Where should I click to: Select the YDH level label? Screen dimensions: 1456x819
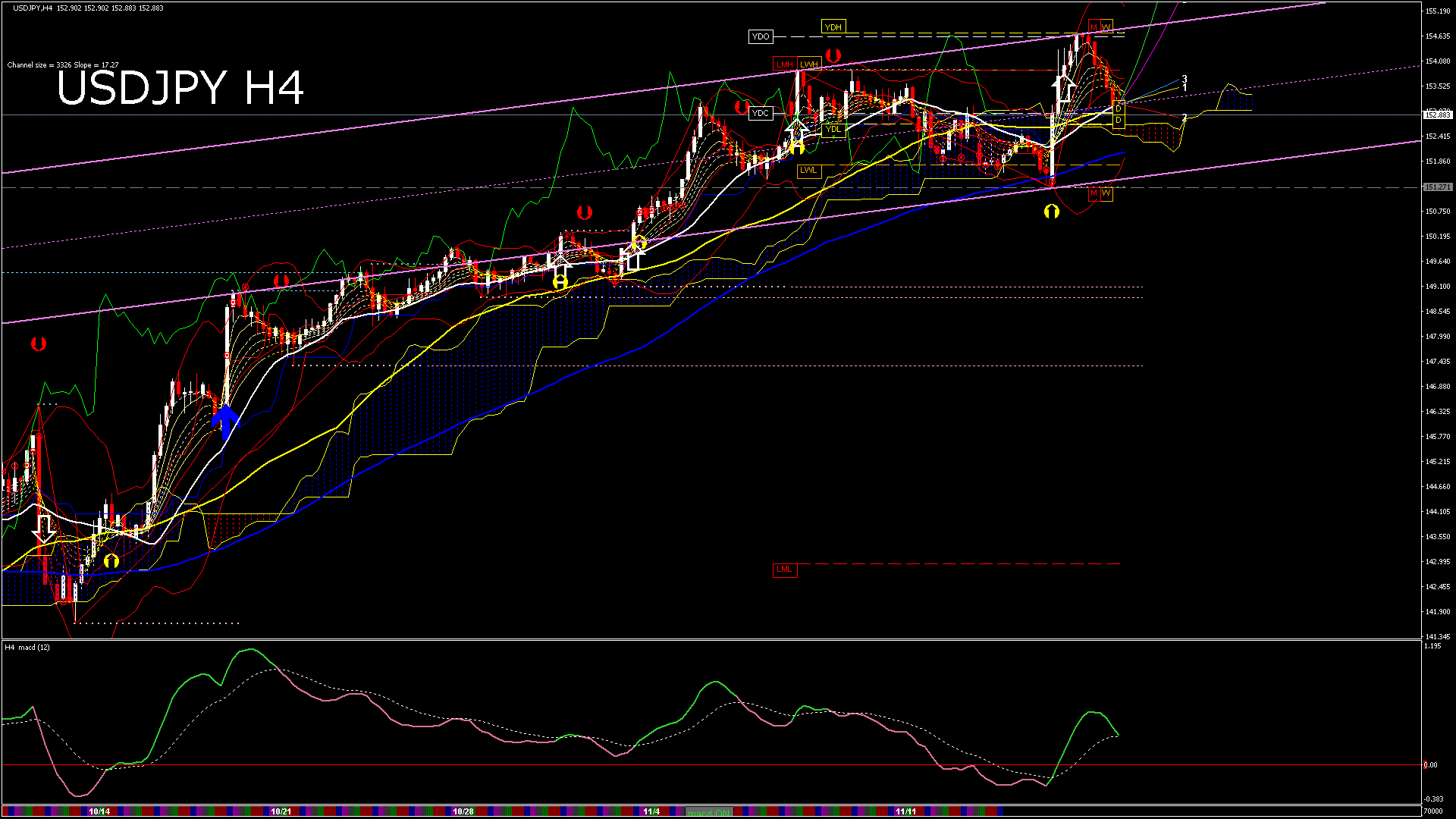pyautogui.click(x=833, y=27)
